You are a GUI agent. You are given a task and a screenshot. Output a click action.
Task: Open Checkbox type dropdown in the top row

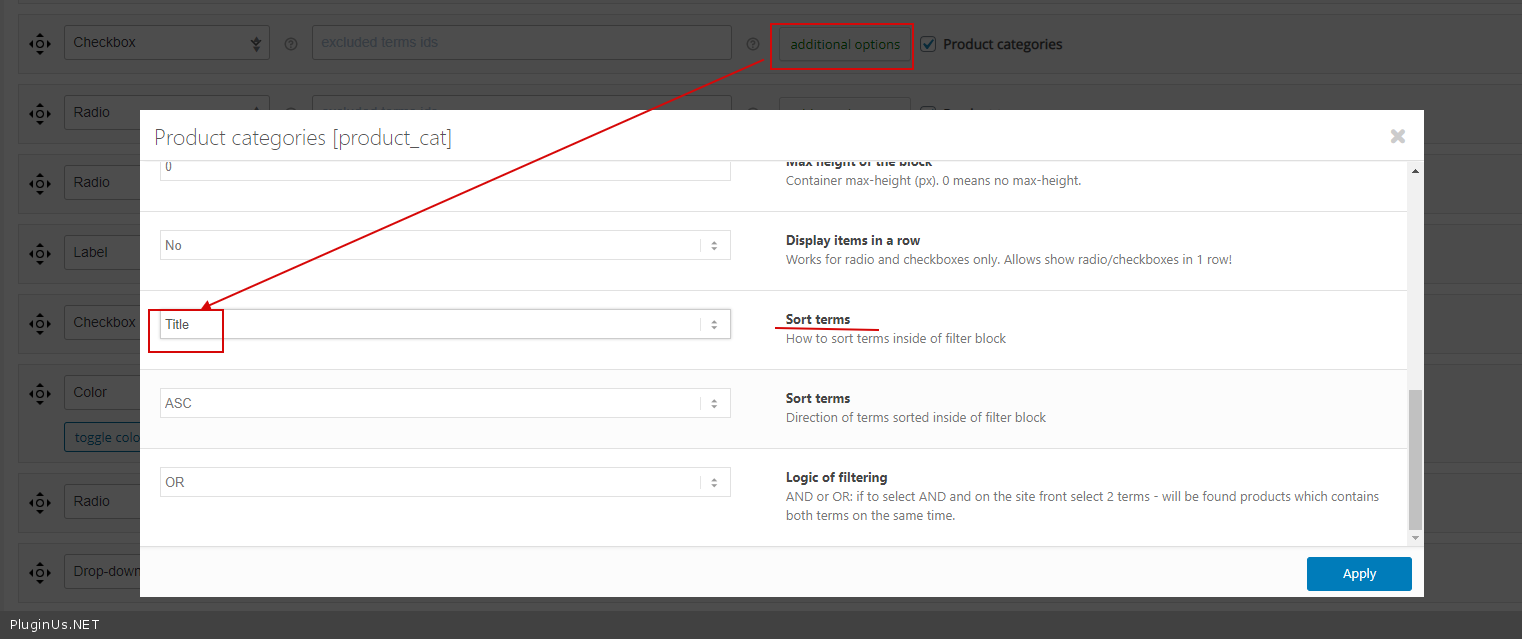pos(167,43)
